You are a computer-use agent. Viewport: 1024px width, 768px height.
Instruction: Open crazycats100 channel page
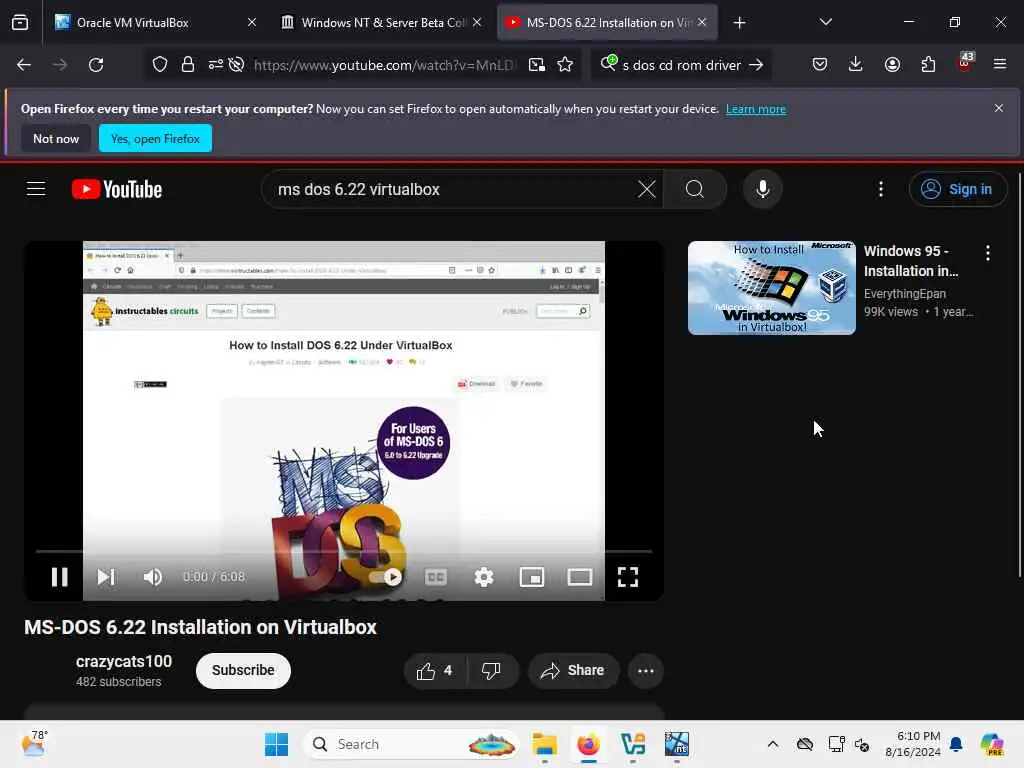124,662
